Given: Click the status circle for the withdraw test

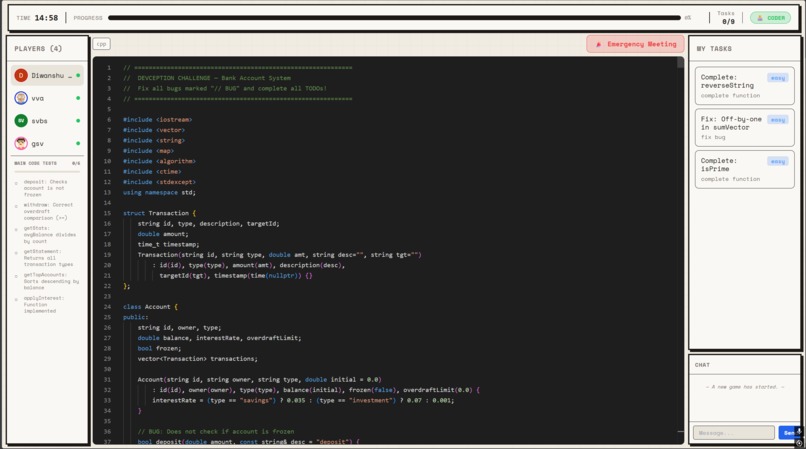Looking at the screenshot, I should click(x=16, y=206).
